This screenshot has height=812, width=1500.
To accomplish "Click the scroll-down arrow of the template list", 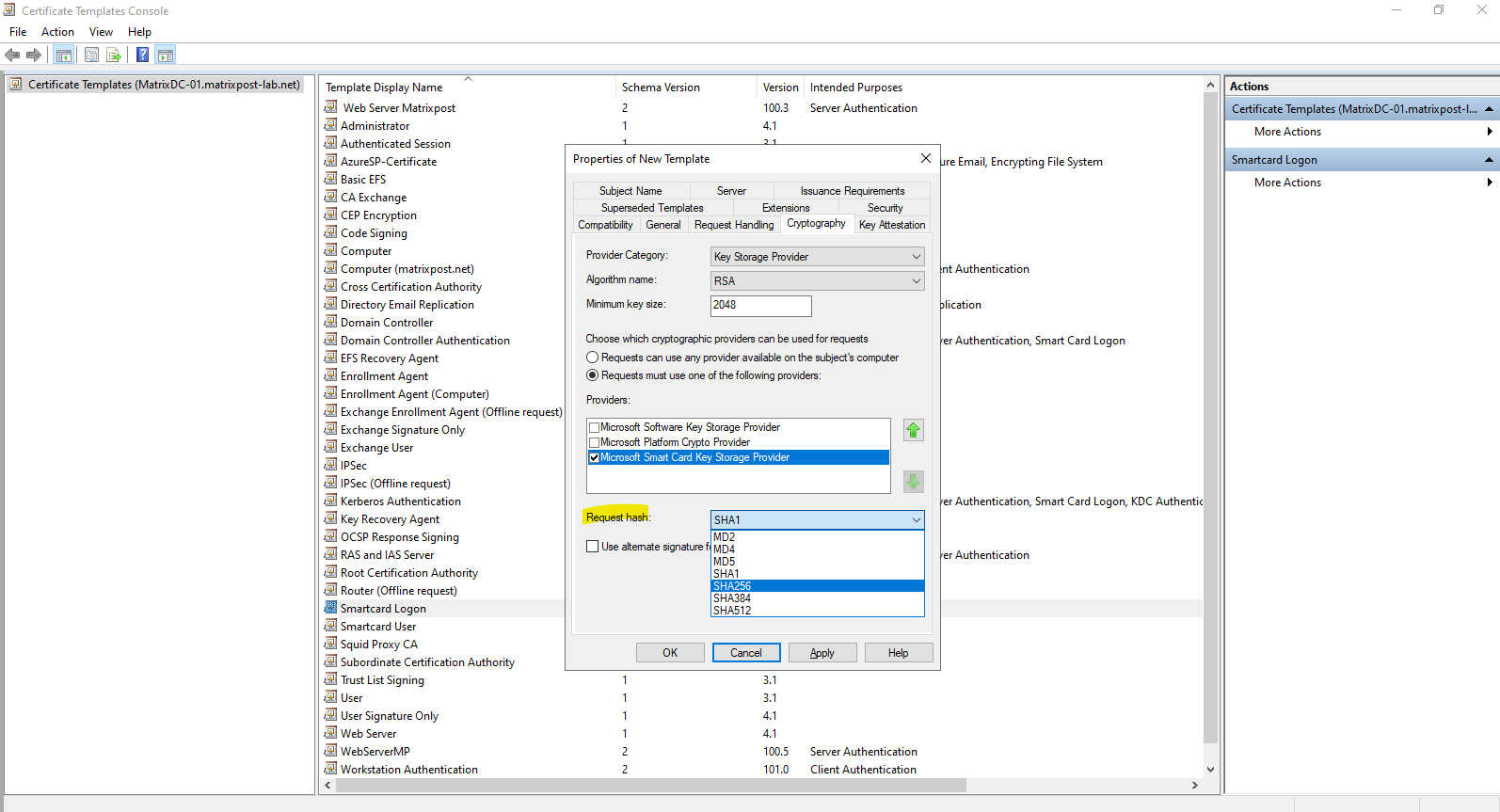I will [x=1210, y=769].
